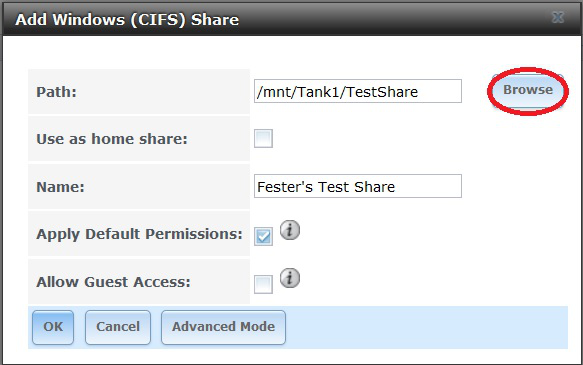Cancel adding the share
Viewport: 583px width, 365px height.
118,327
